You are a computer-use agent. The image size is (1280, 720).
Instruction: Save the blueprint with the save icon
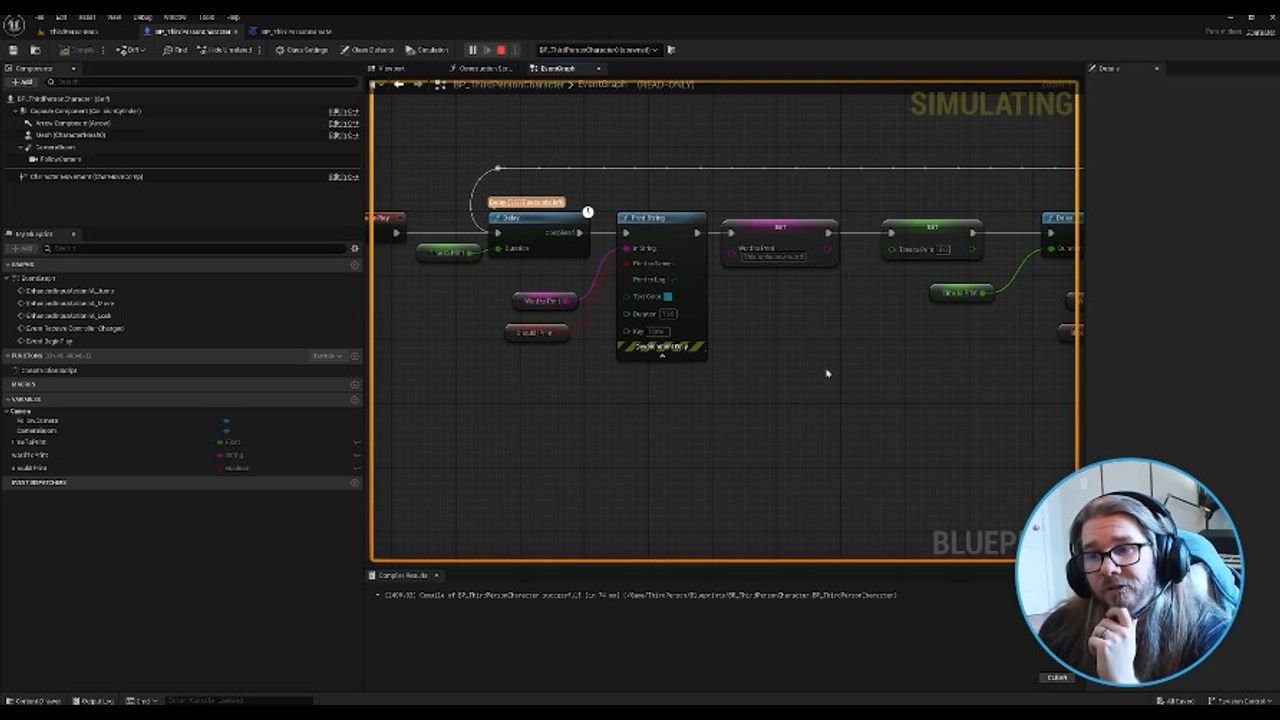[13, 50]
